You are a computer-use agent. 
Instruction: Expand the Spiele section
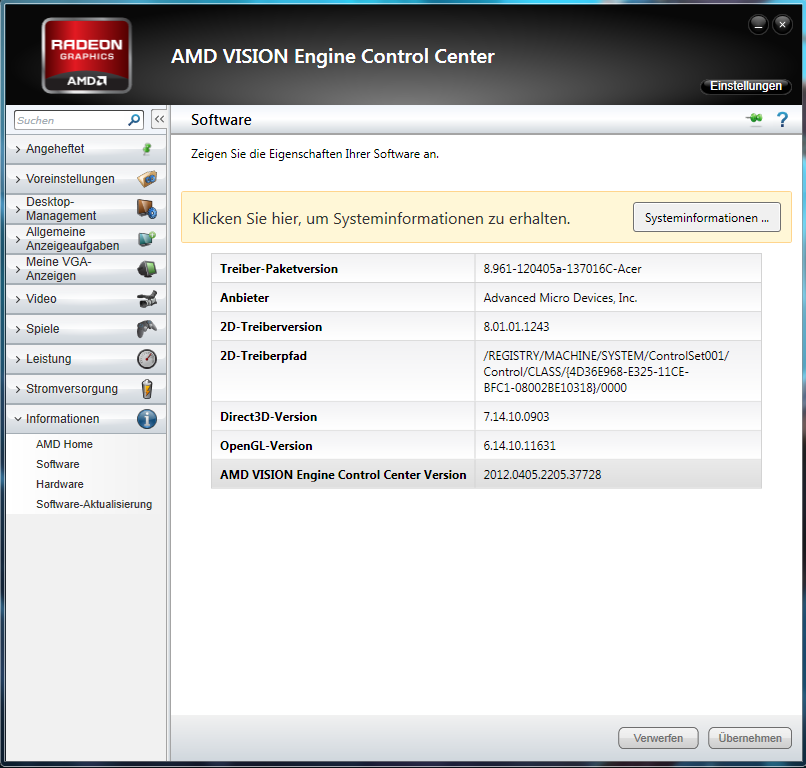tap(86, 328)
